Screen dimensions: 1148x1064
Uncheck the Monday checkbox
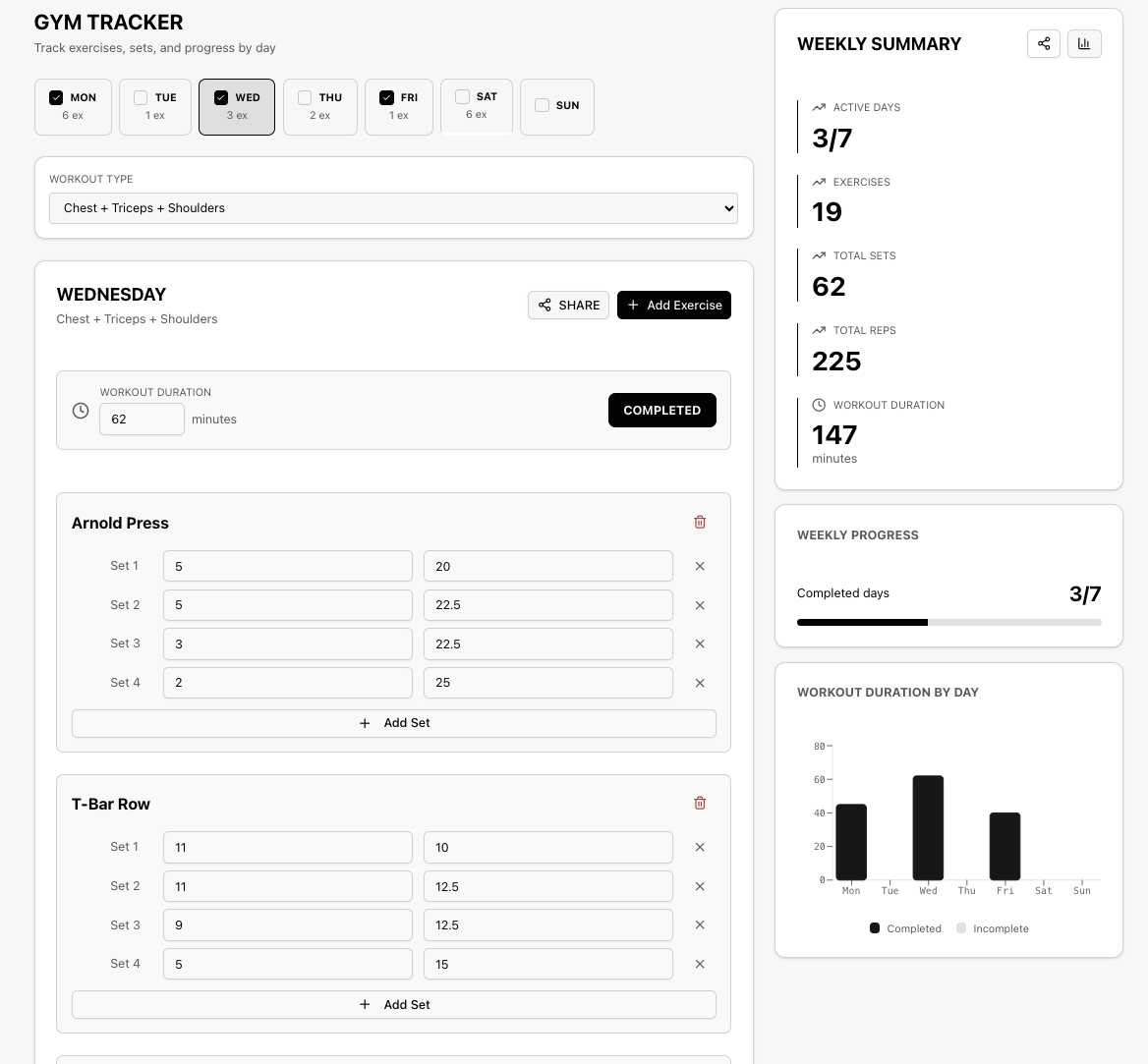56,97
